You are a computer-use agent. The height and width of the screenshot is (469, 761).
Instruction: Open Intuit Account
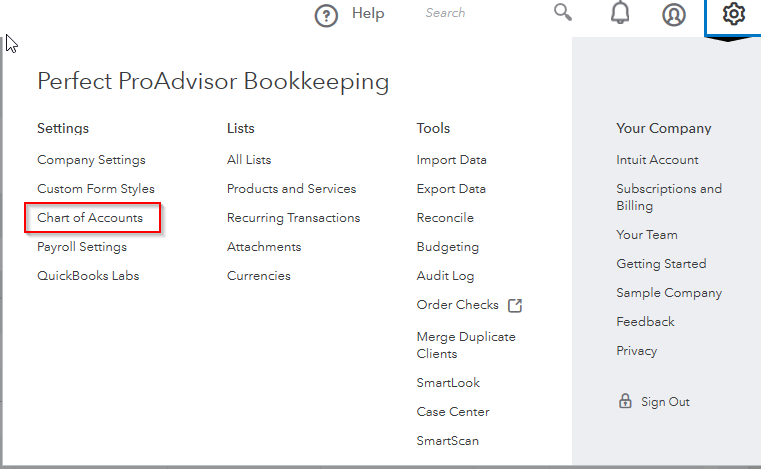[x=657, y=160]
